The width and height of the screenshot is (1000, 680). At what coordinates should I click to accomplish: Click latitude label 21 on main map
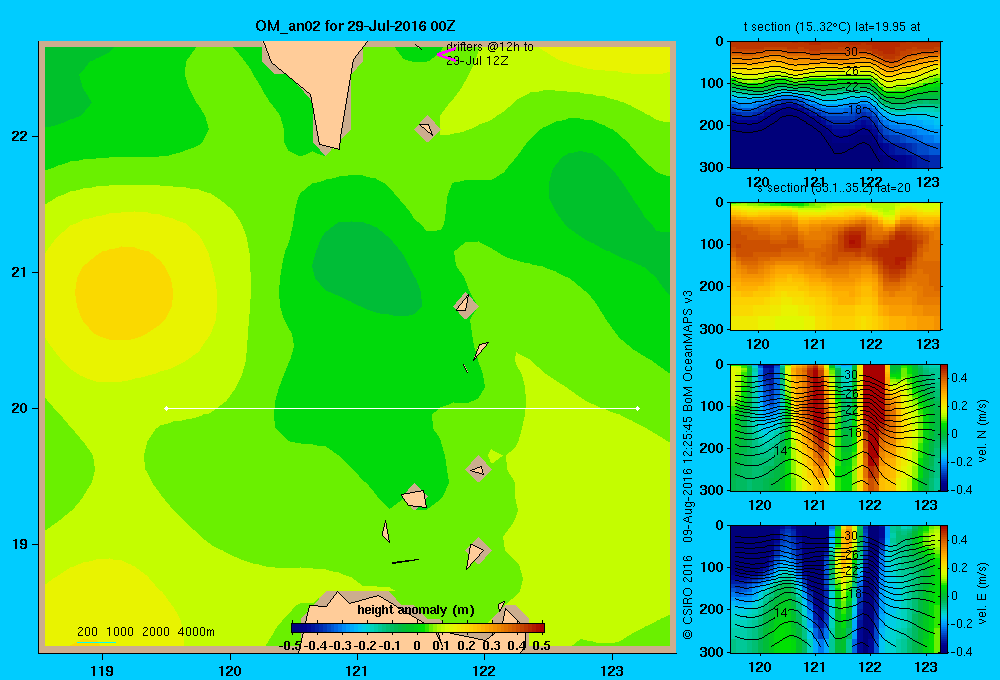pos(20,272)
